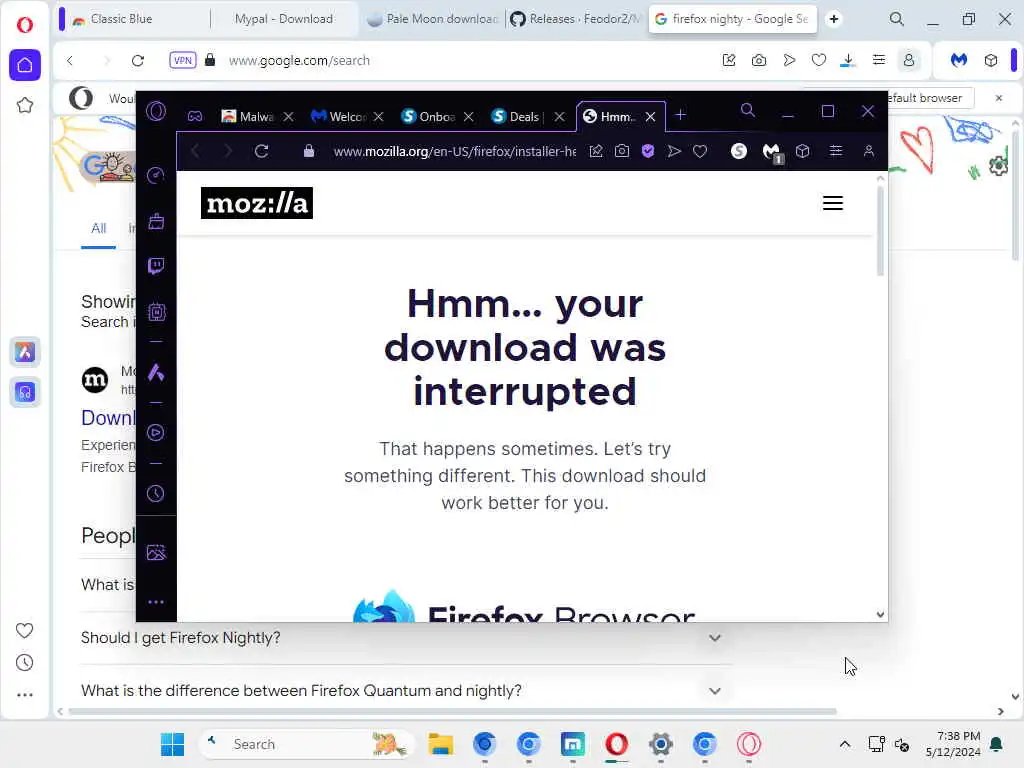Toggle the VPN badge in the Opera address bar

(183, 61)
